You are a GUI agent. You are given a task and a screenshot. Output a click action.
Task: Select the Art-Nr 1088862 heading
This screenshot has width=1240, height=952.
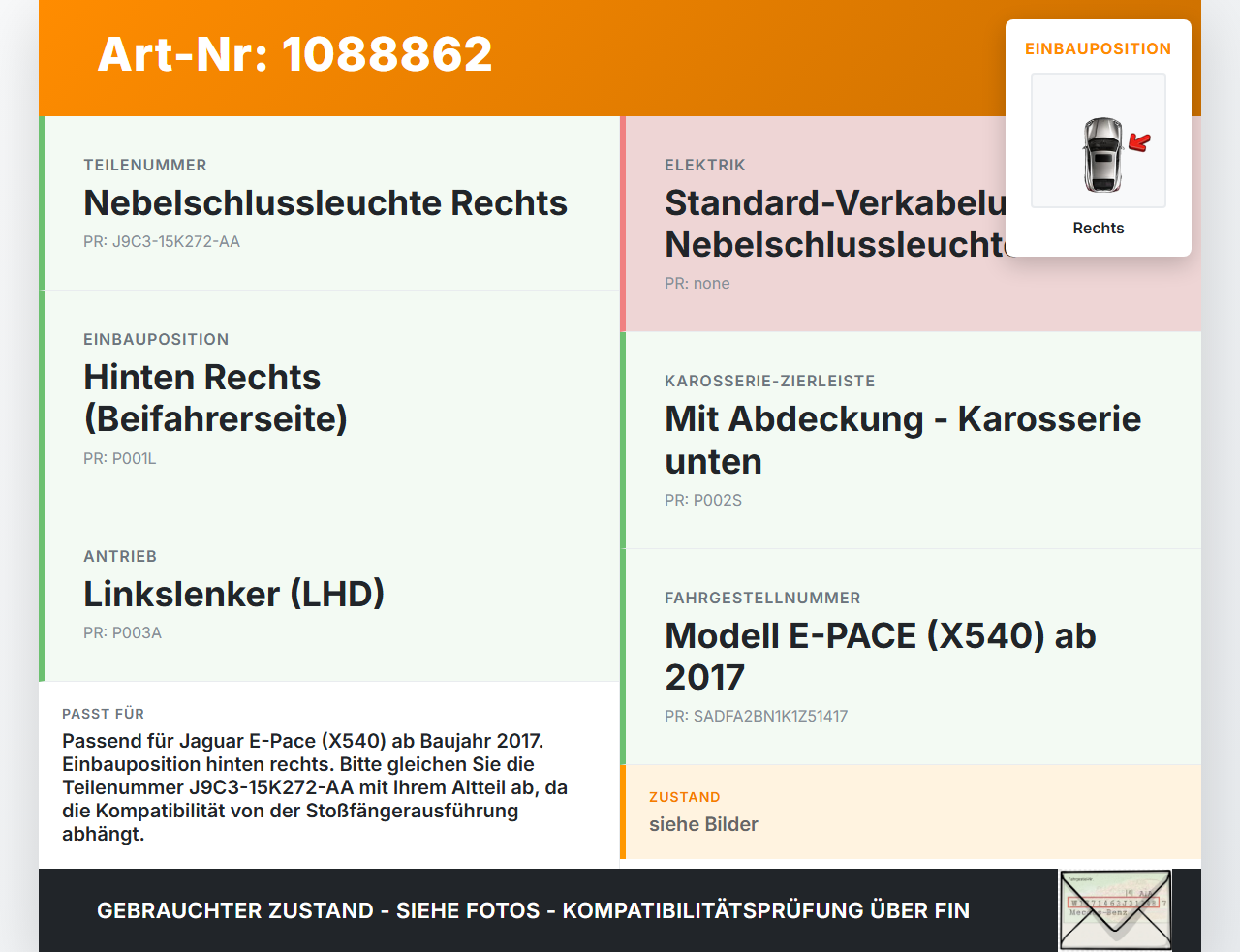point(295,54)
